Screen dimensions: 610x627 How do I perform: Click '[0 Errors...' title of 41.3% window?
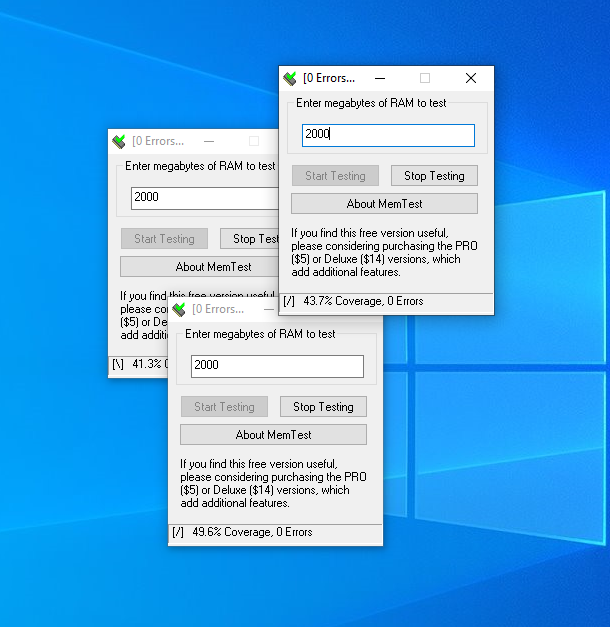click(x=158, y=141)
